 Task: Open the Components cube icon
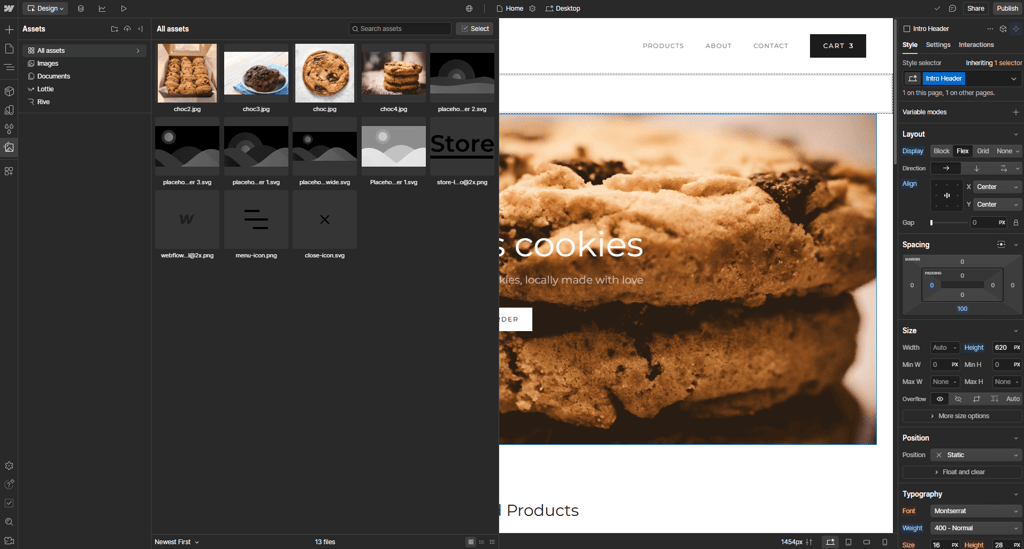[x=9, y=91]
